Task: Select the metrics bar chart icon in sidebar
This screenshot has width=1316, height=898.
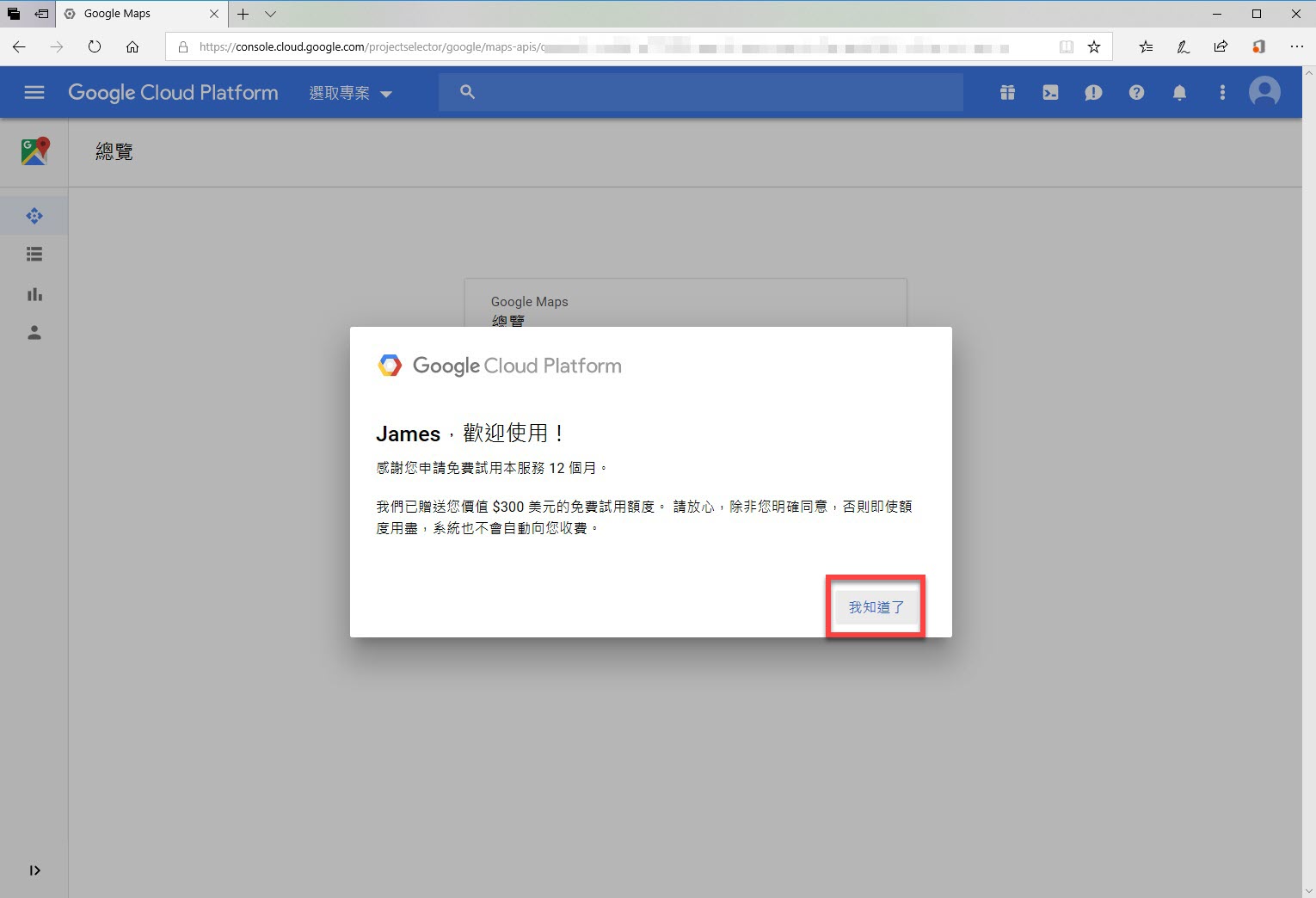Action: coord(34,294)
